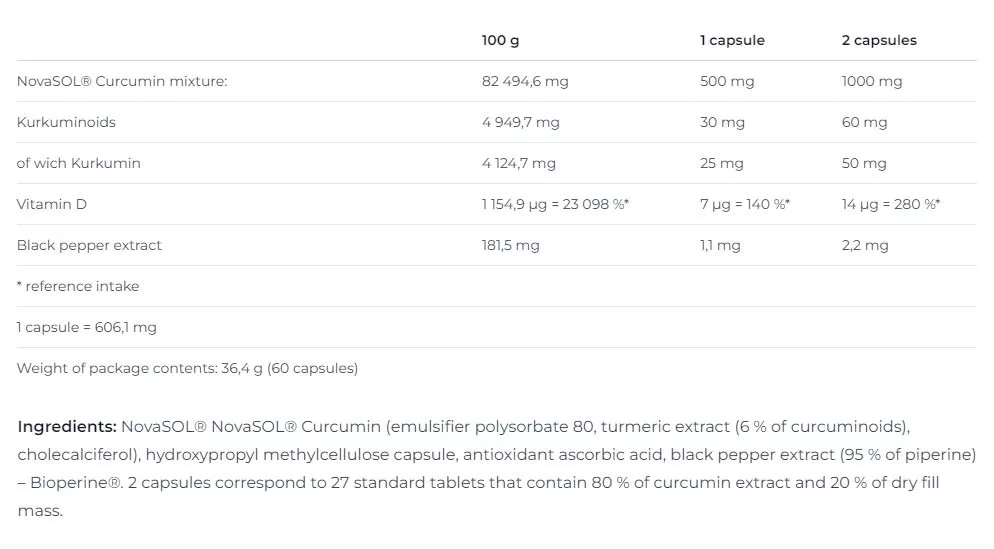Click the '2 capsules' column header
994x549 pixels.
[x=879, y=40]
